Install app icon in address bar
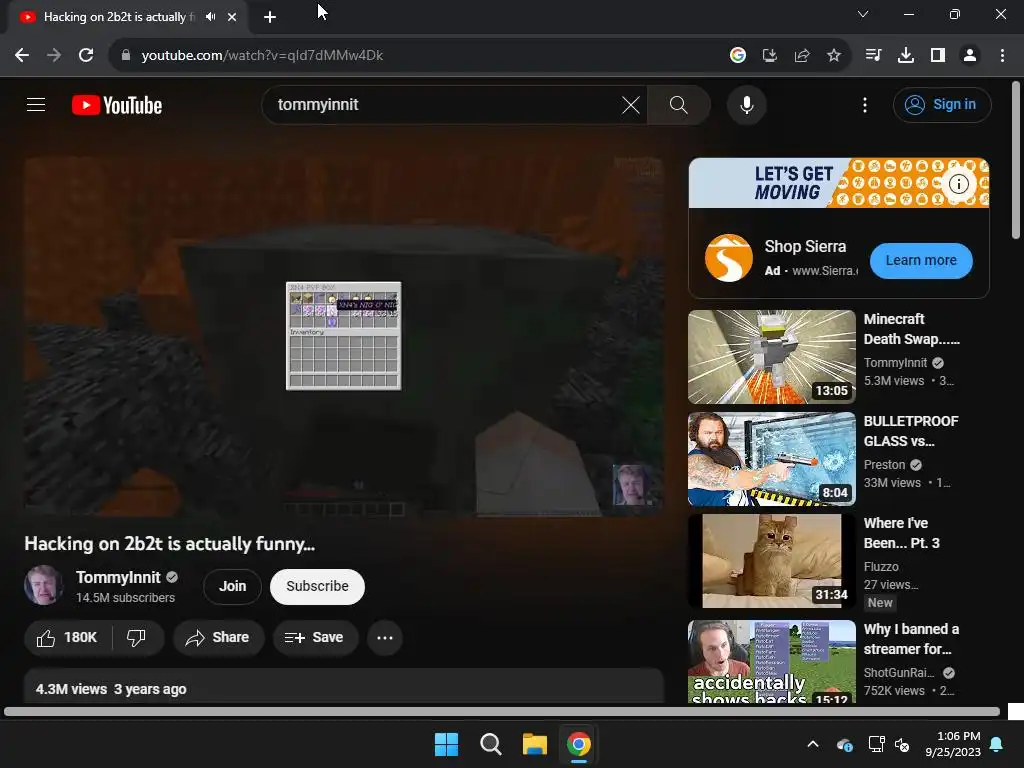The width and height of the screenshot is (1024, 768). point(770,56)
